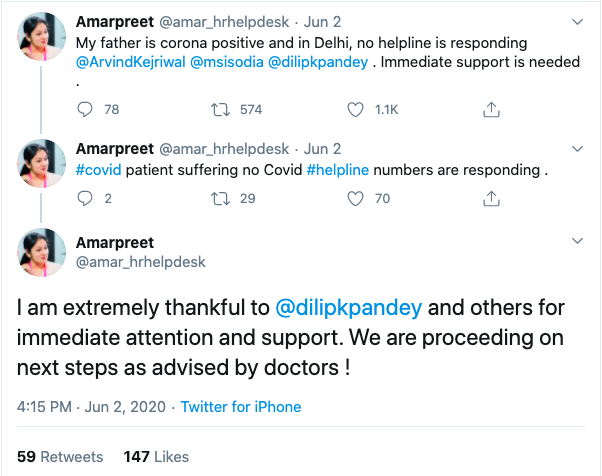
Task: Open the #helpline hashtag
Action: coord(342,170)
